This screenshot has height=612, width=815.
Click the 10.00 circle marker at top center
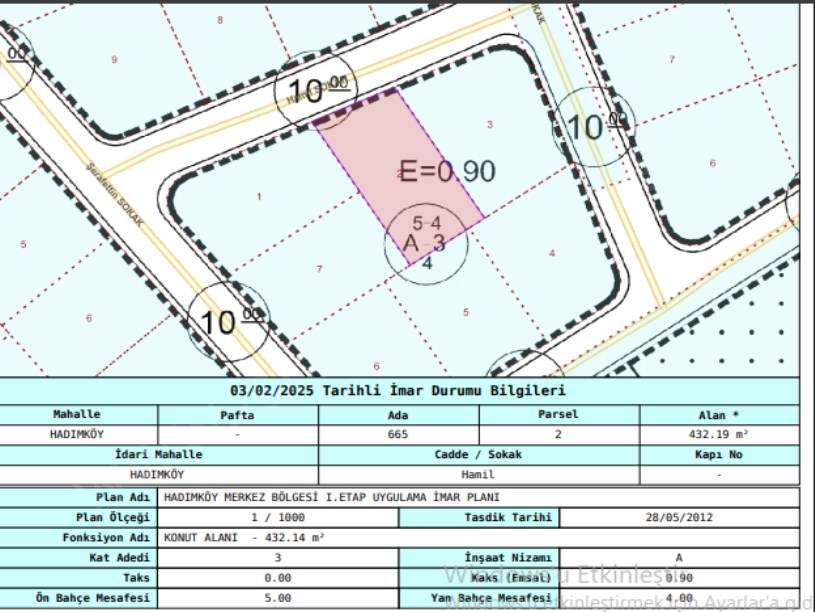[x=312, y=93]
